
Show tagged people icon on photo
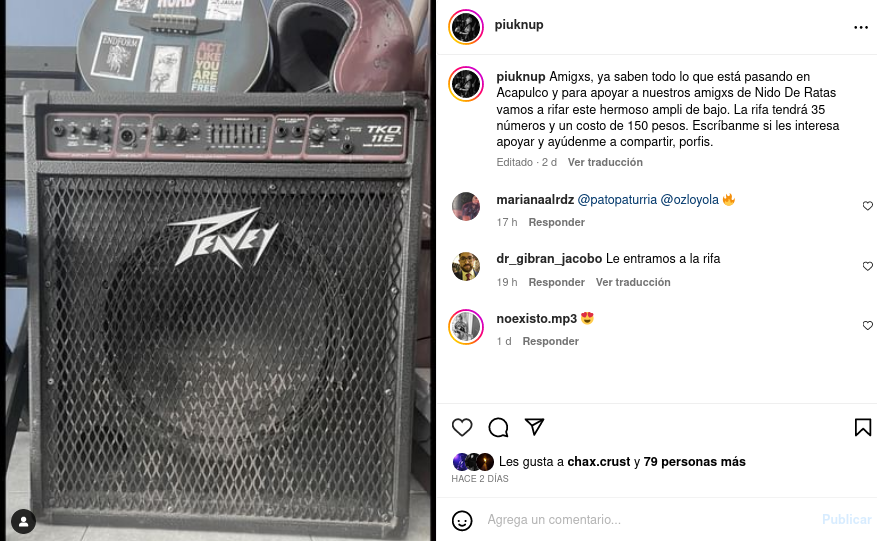click(23, 521)
